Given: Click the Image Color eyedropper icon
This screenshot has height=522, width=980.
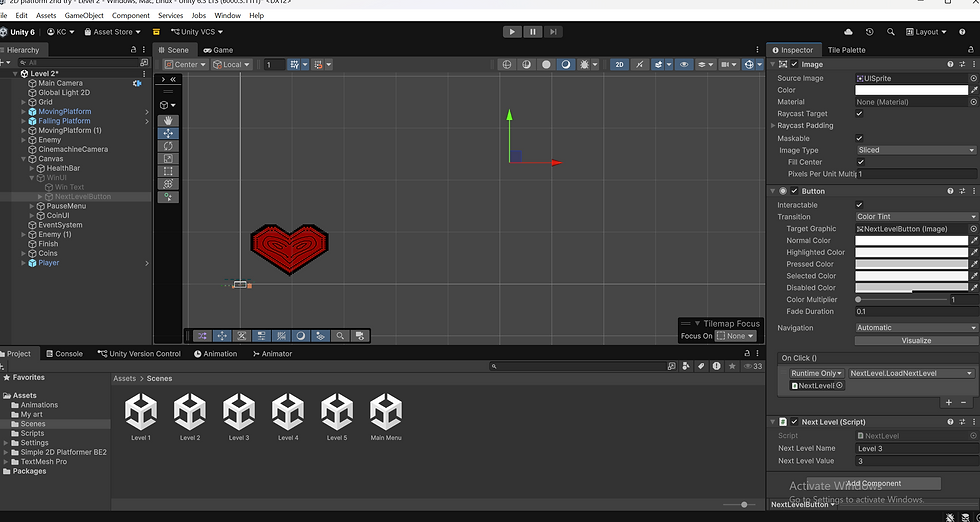Looking at the screenshot, I should [974, 90].
